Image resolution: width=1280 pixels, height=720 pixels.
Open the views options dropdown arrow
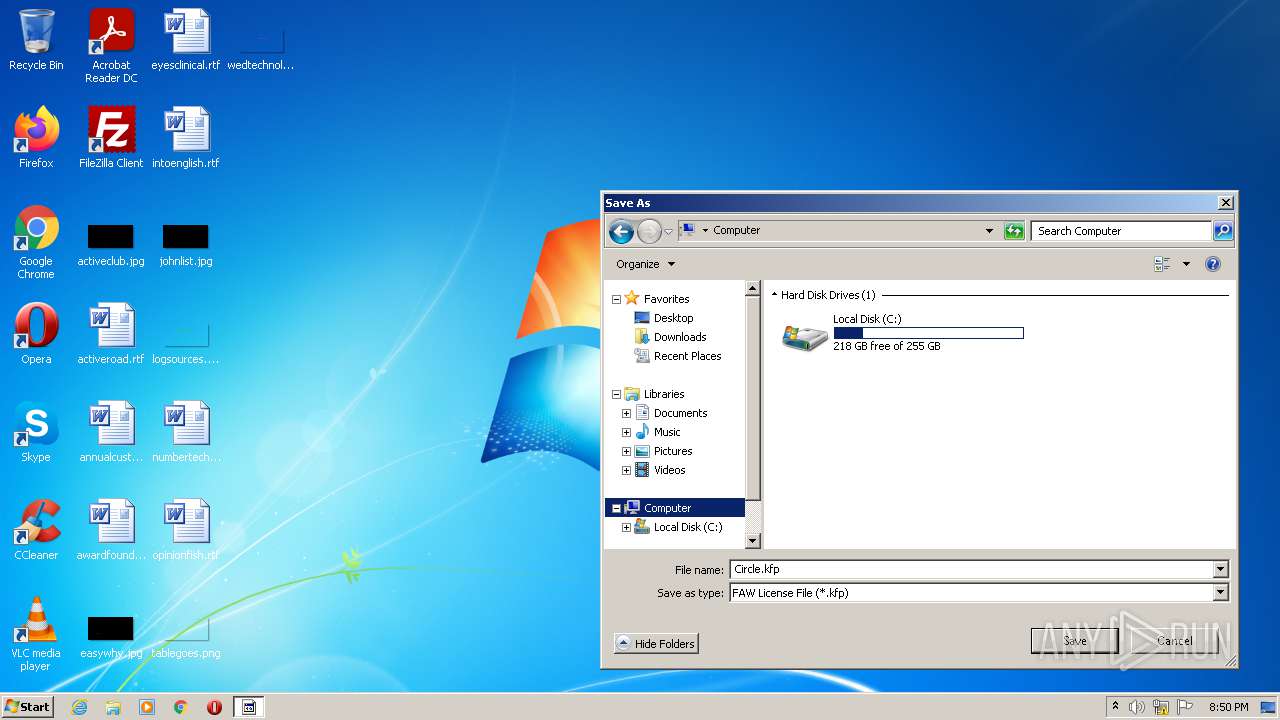tap(1186, 264)
